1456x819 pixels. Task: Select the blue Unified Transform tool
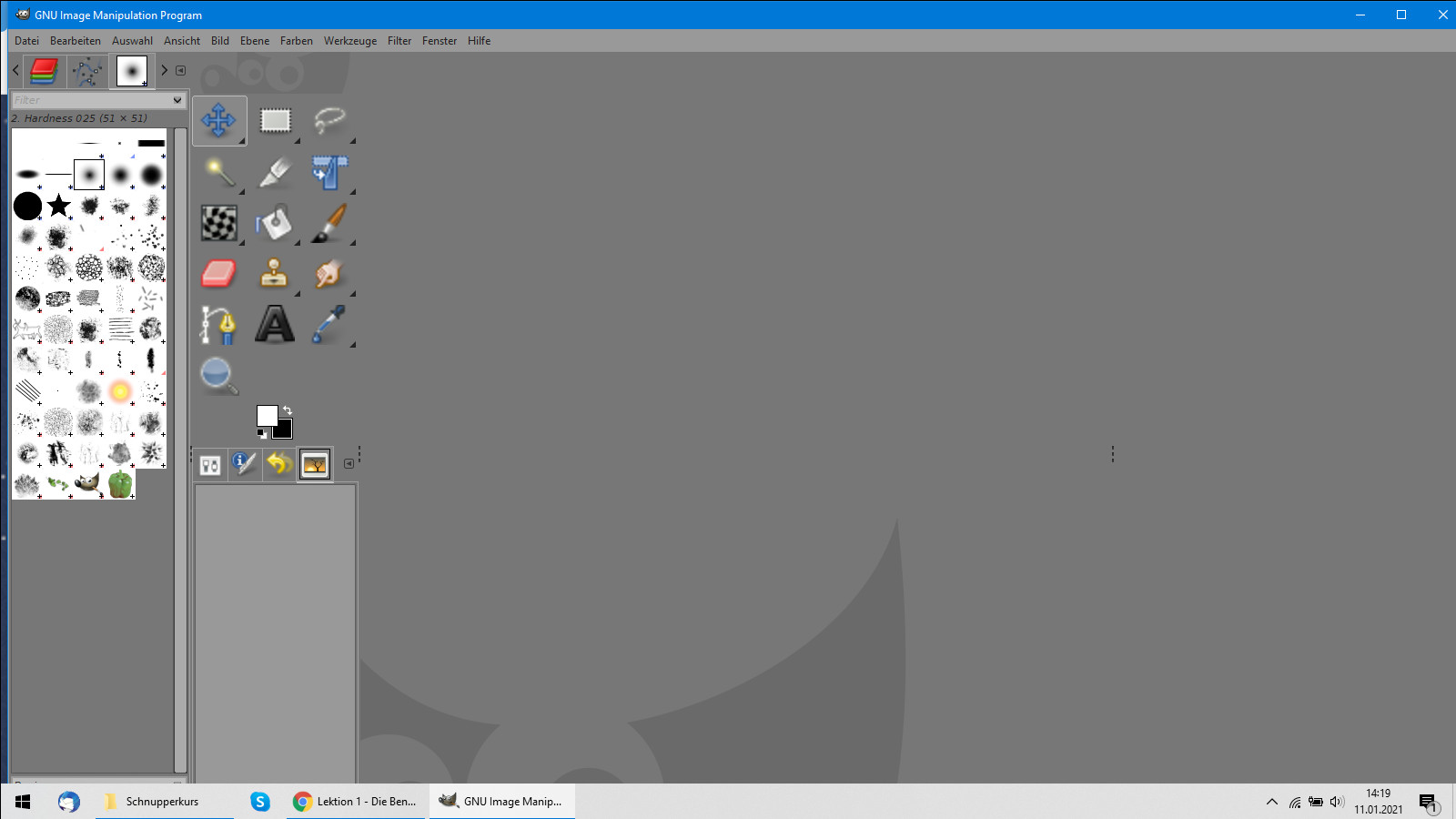[329, 171]
